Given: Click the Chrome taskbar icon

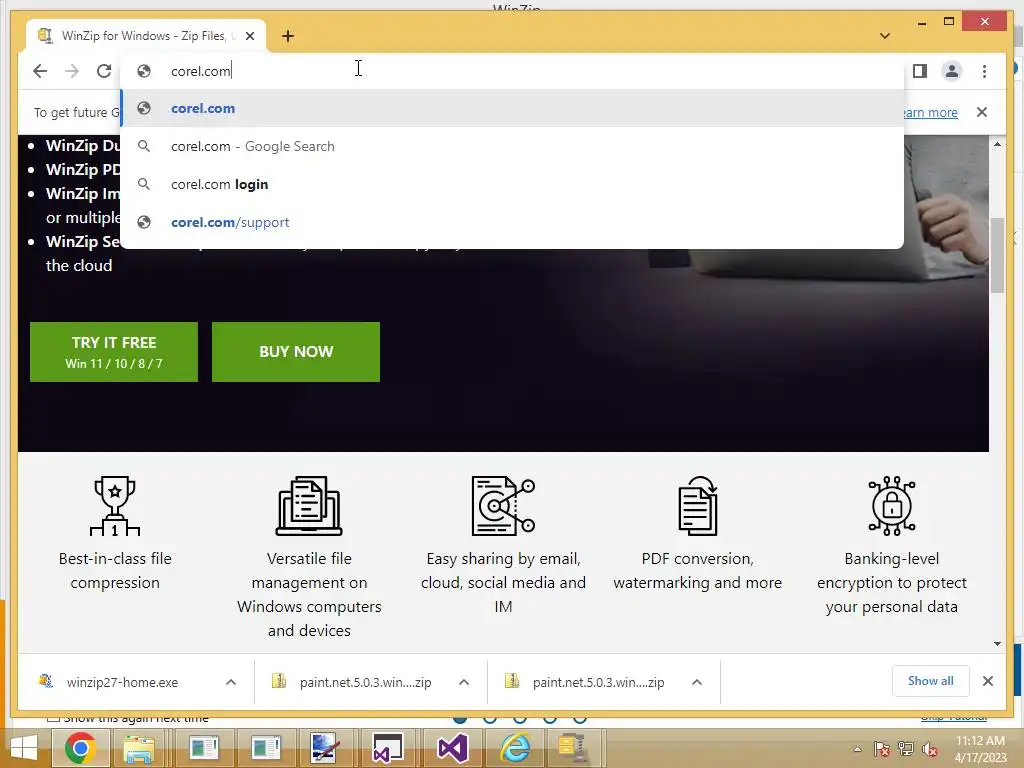Looking at the screenshot, I should tap(80, 748).
